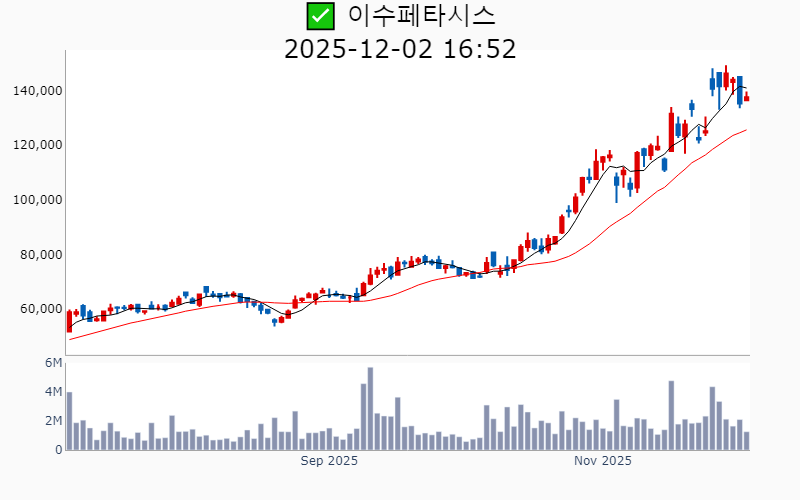
Task: Click the last volume bar on the right
Action: click(746, 441)
